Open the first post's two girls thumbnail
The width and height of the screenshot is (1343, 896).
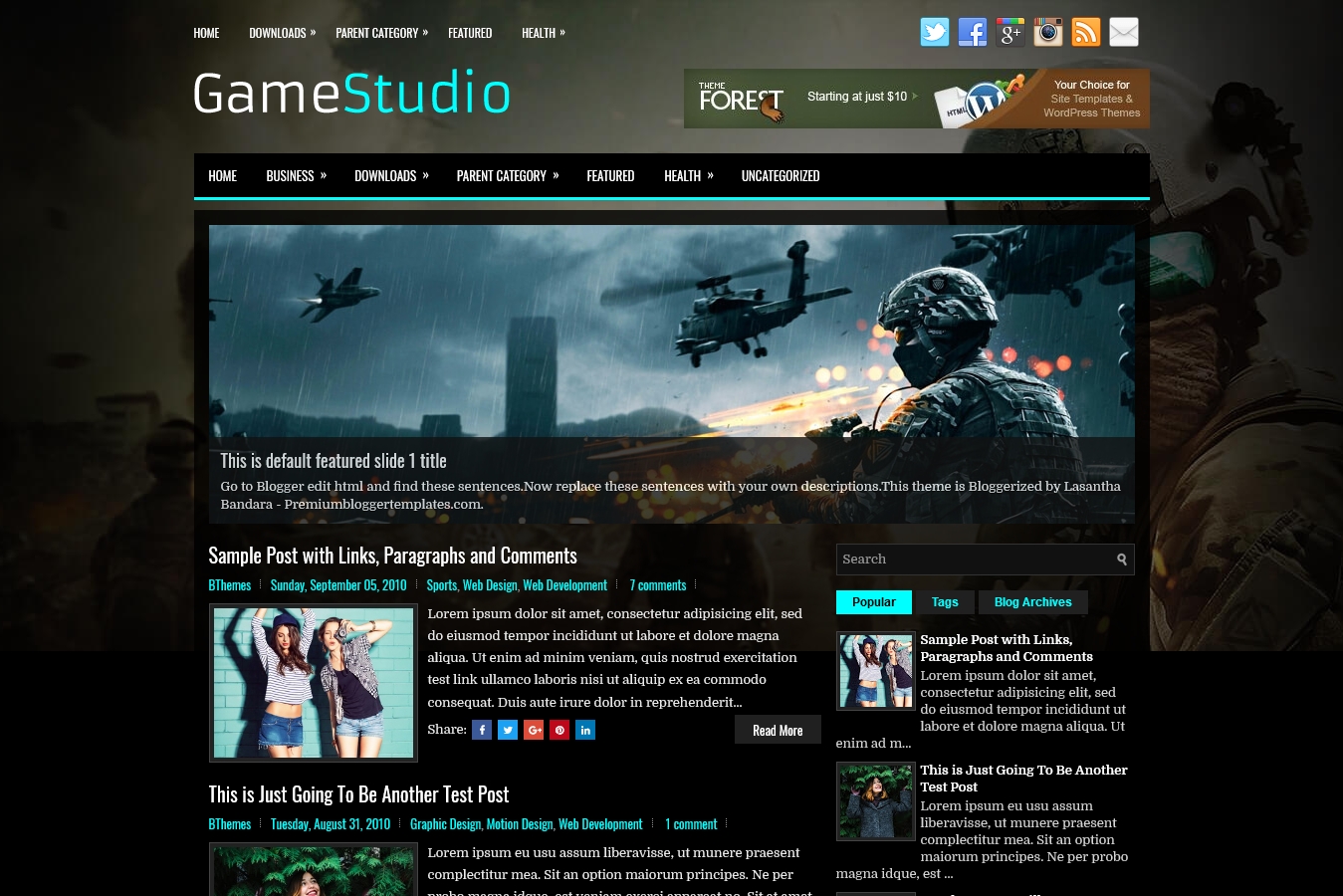(314, 683)
